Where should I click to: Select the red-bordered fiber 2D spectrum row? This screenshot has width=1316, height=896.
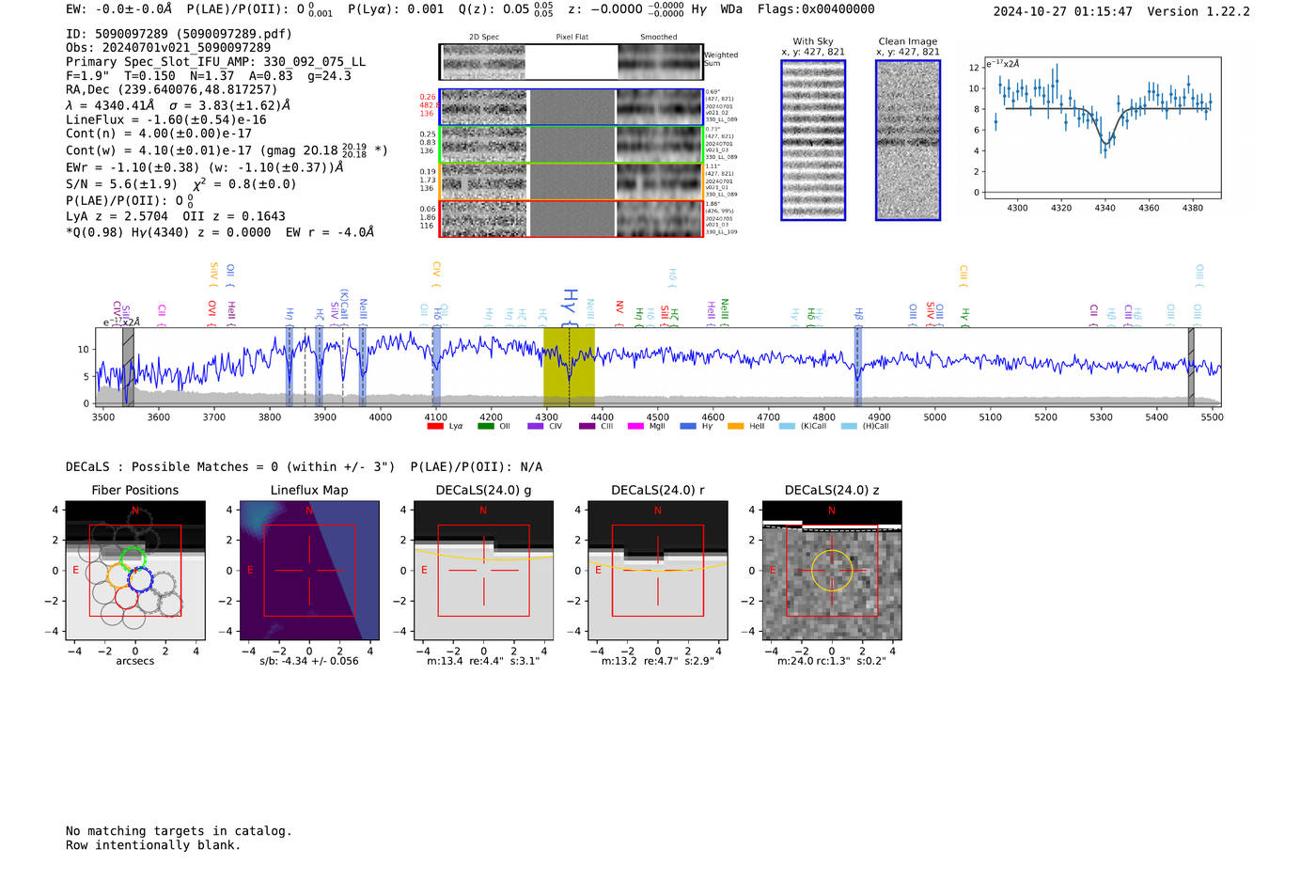click(x=571, y=219)
